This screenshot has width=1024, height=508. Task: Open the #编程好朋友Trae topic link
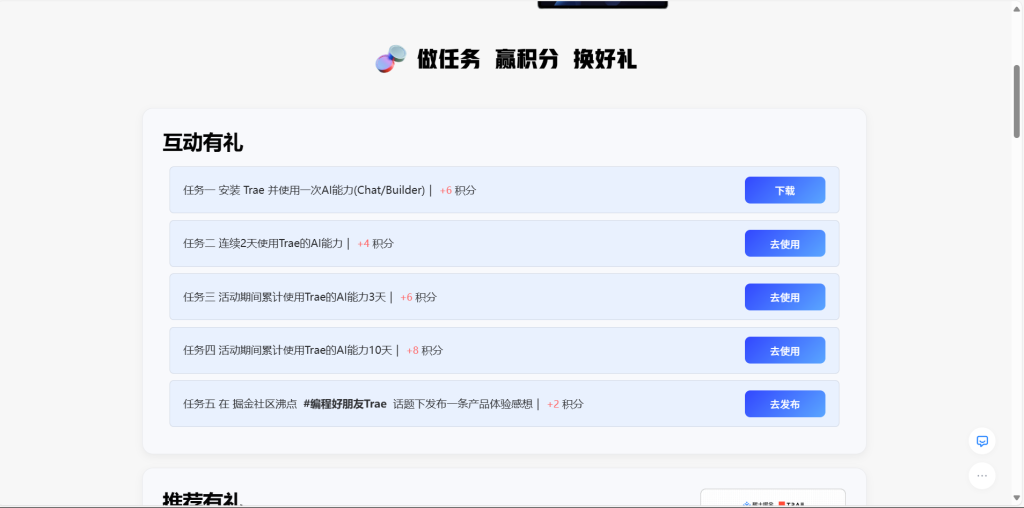coord(345,404)
